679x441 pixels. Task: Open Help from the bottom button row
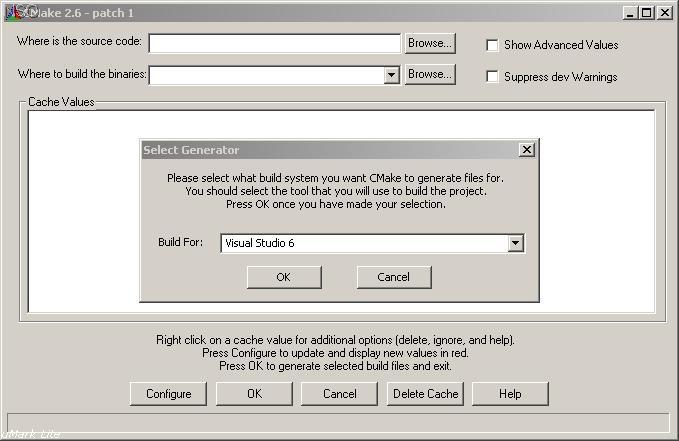click(x=510, y=394)
